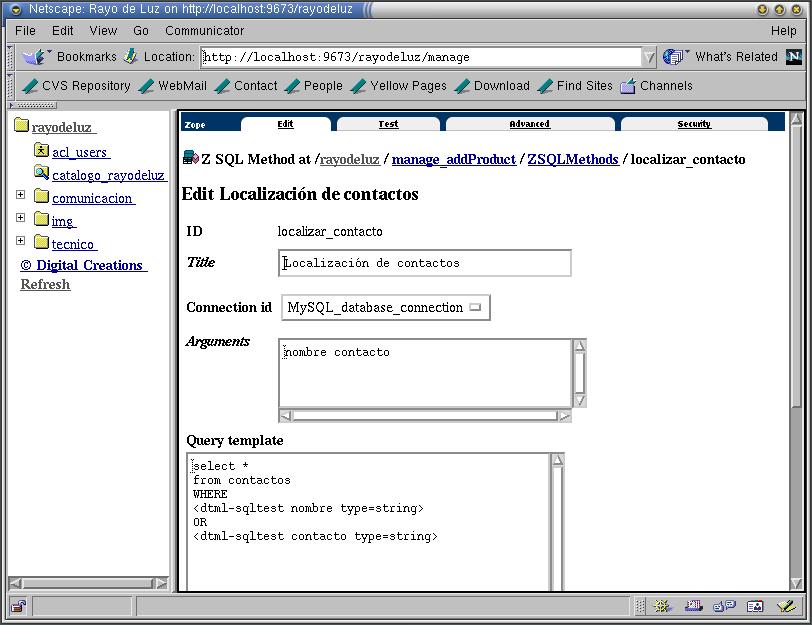Open Mailbox from the component bar

(x=693, y=606)
